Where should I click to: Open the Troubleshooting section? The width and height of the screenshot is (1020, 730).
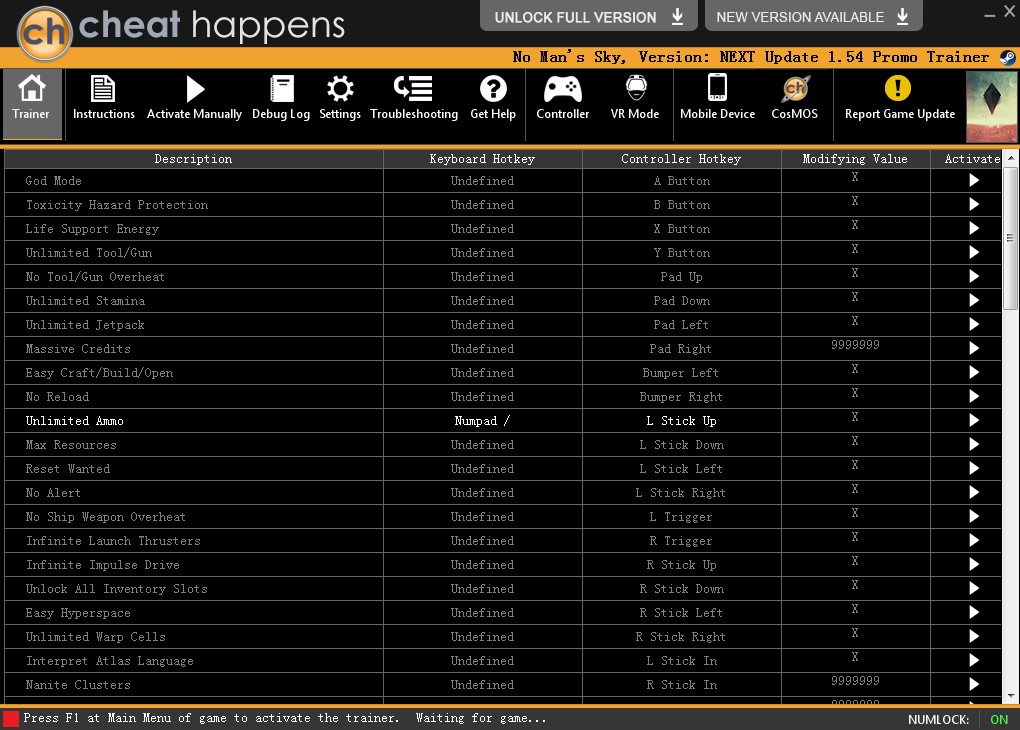[414, 99]
